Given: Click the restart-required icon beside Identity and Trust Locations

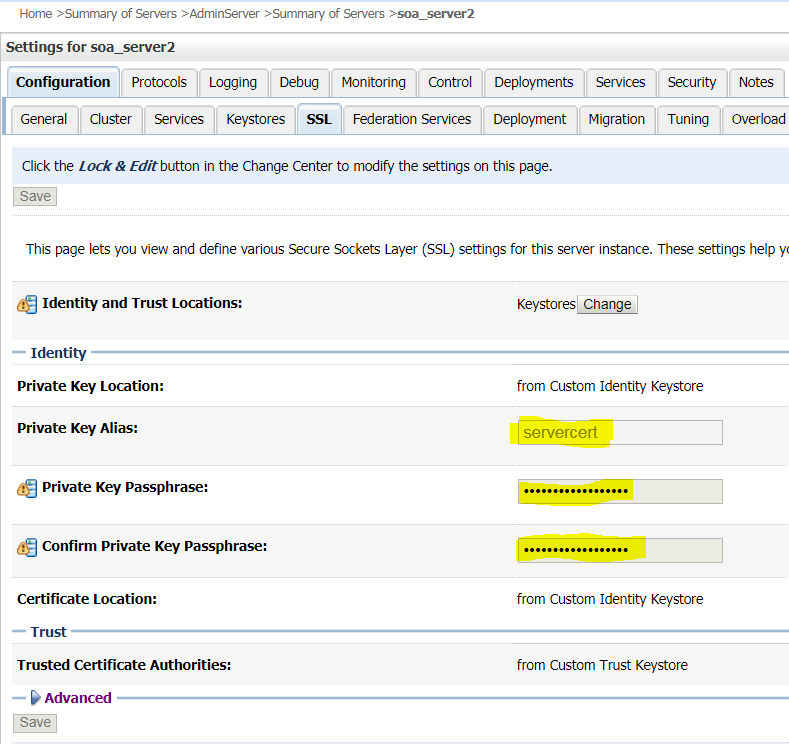Looking at the screenshot, I should (27, 304).
